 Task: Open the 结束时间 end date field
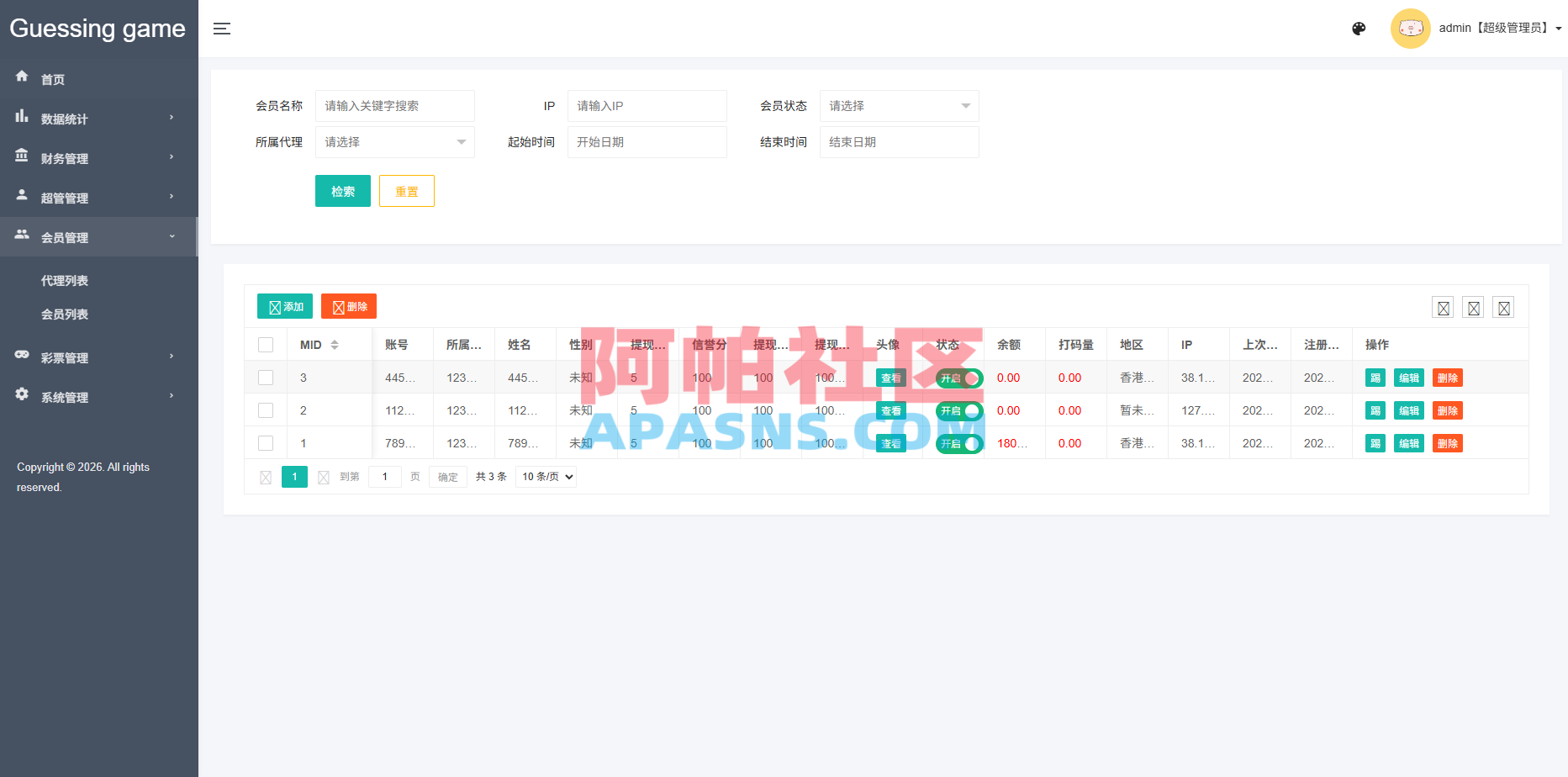coord(899,142)
